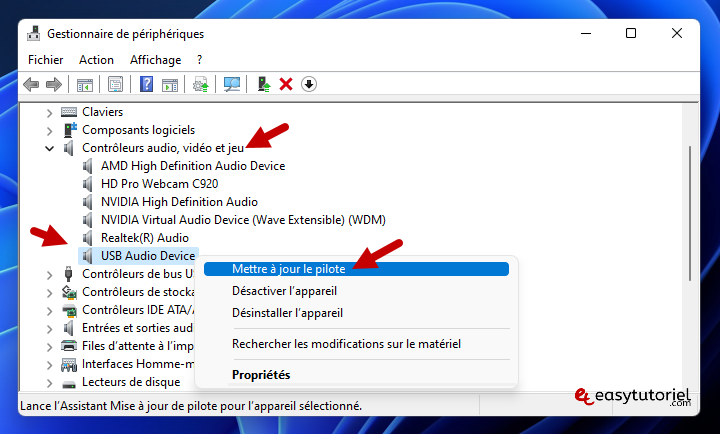Expand the Contrôleurs de stockage category
720x434 pixels.
click(50, 293)
